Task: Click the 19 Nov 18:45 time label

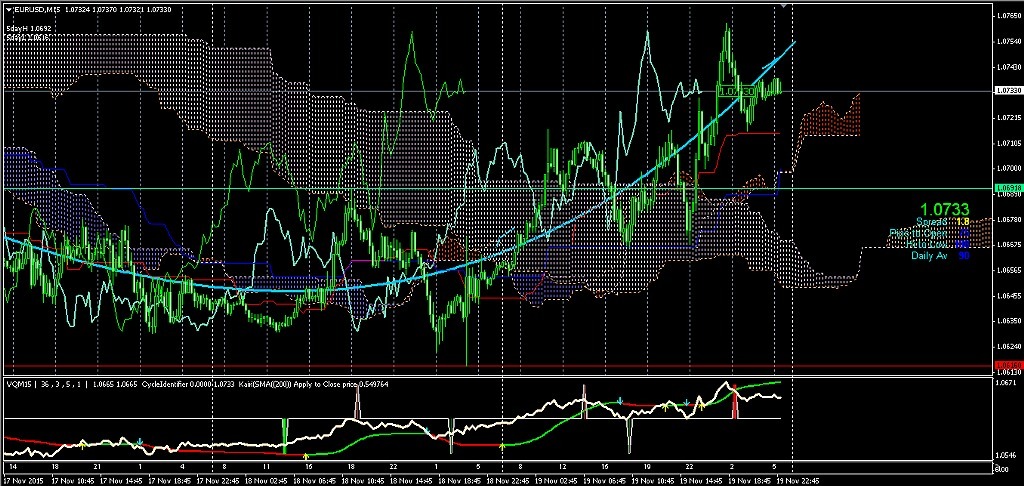Action: point(752,479)
